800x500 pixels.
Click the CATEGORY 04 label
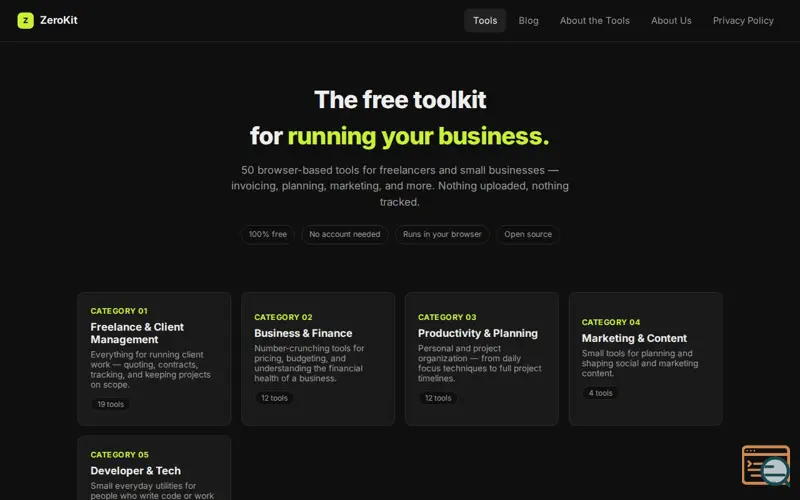[x=611, y=322]
